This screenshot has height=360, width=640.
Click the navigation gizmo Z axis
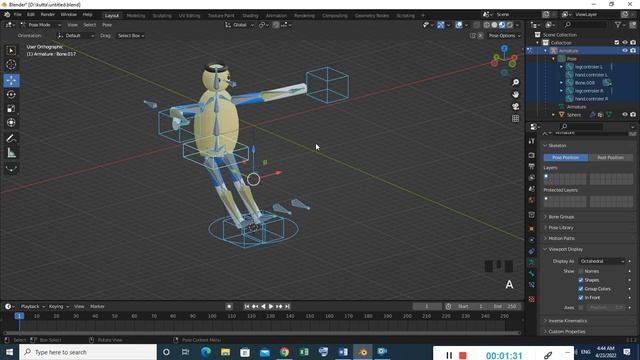504,49
